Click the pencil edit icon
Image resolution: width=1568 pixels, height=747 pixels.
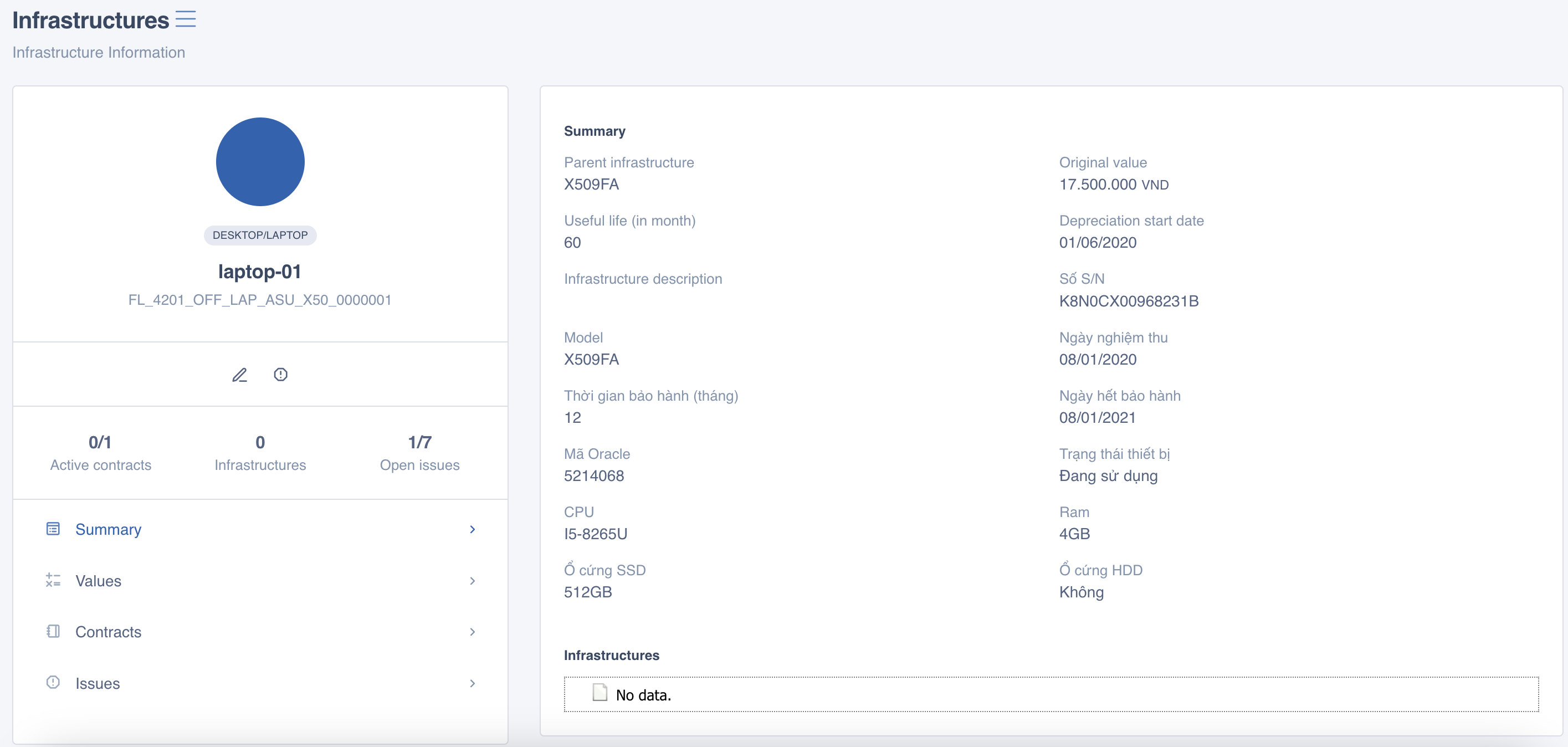coord(240,375)
